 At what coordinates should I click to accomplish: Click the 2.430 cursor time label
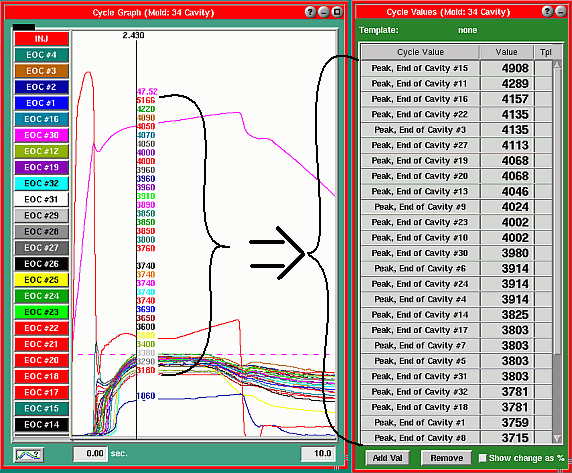point(133,35)
